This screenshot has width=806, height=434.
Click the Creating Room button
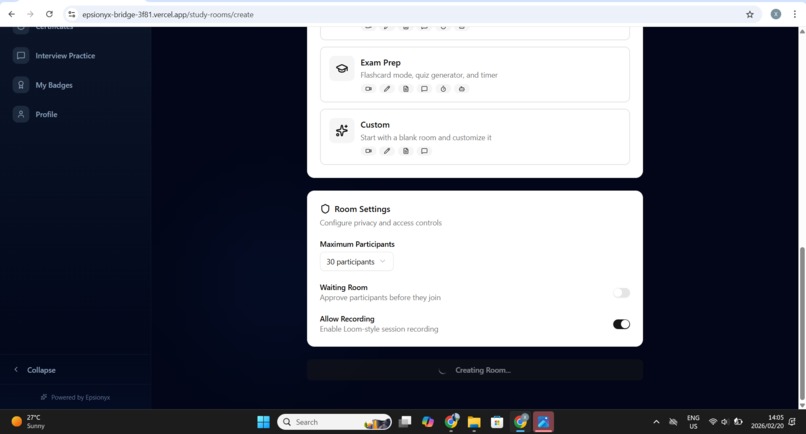[x=474, y=370]
